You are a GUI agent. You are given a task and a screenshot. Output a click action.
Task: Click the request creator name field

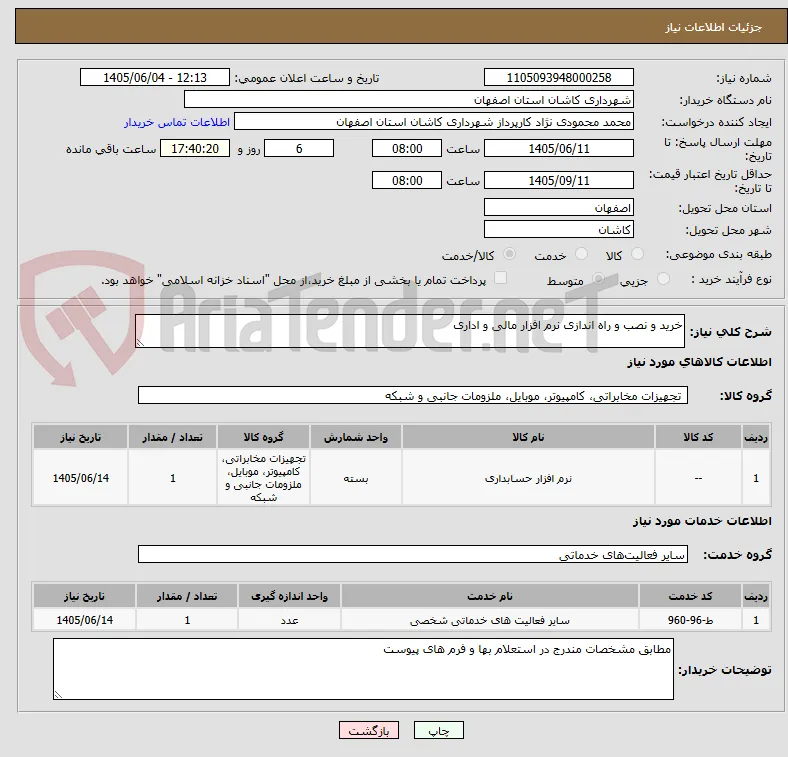[x=434, y=122]
